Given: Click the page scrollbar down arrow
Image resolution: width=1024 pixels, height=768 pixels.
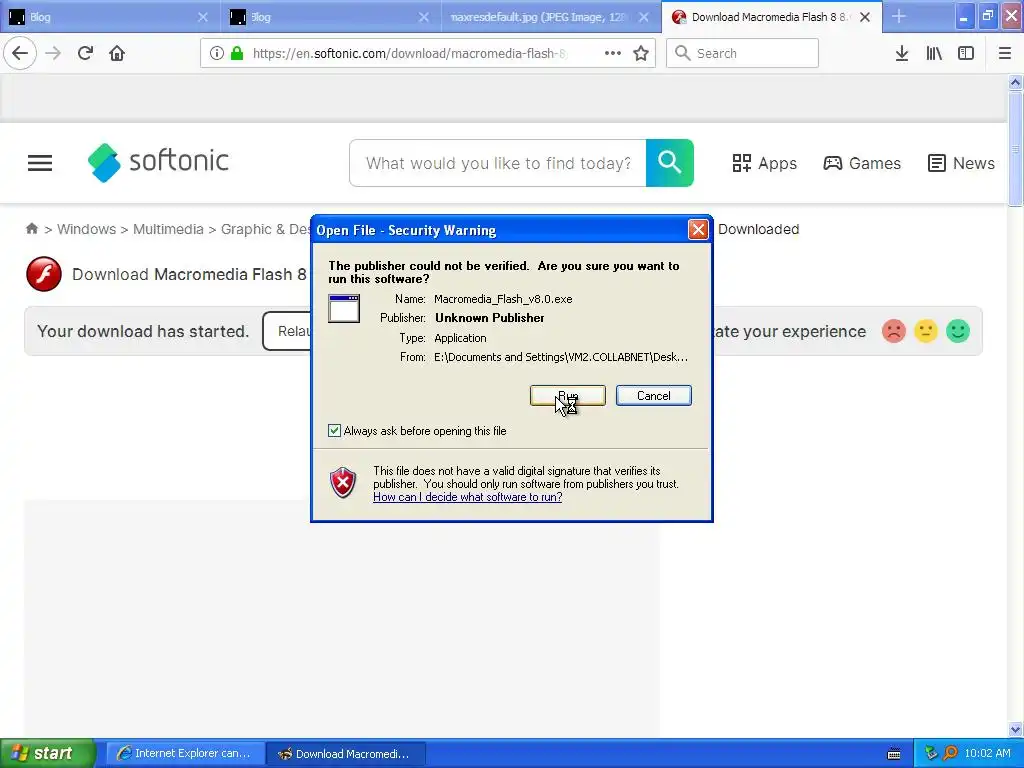Looking at the screenshot, I should tap(1015, 729).
